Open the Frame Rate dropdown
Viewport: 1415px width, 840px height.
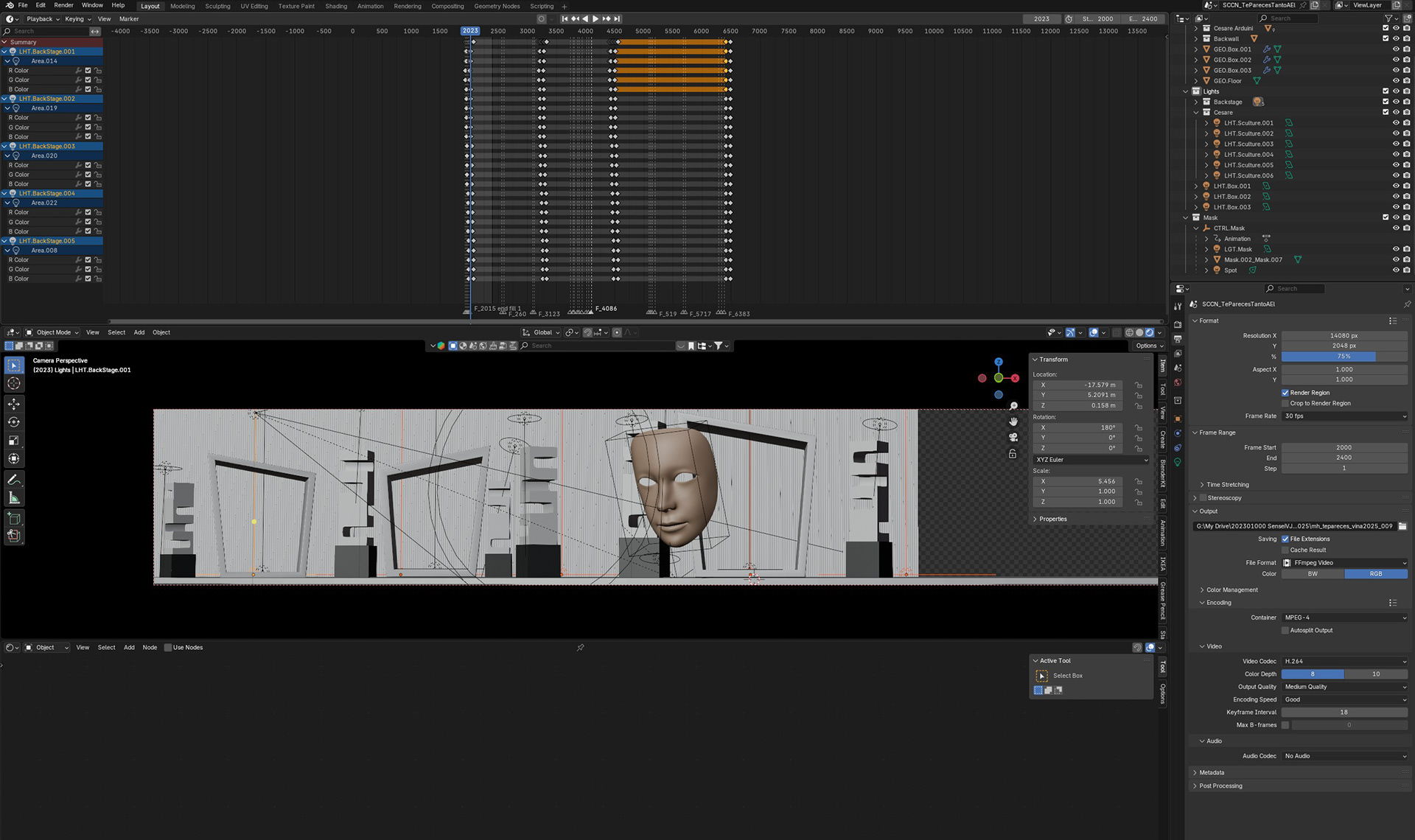(1344, 416)
